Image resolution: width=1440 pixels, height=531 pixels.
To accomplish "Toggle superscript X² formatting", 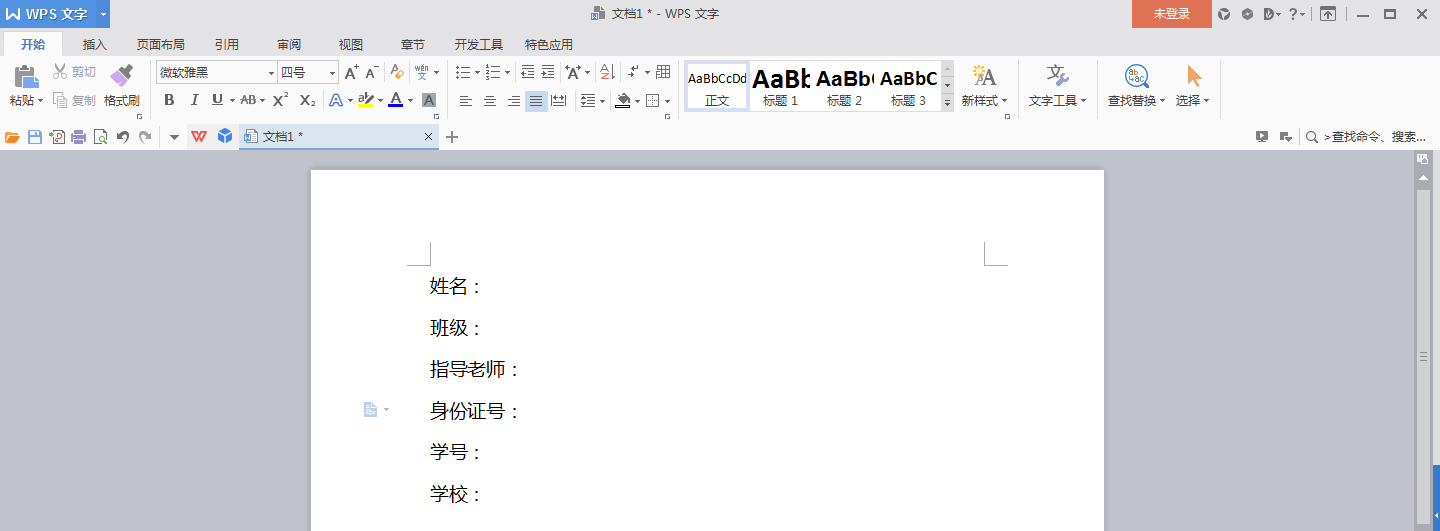I will tap(281, 100).
